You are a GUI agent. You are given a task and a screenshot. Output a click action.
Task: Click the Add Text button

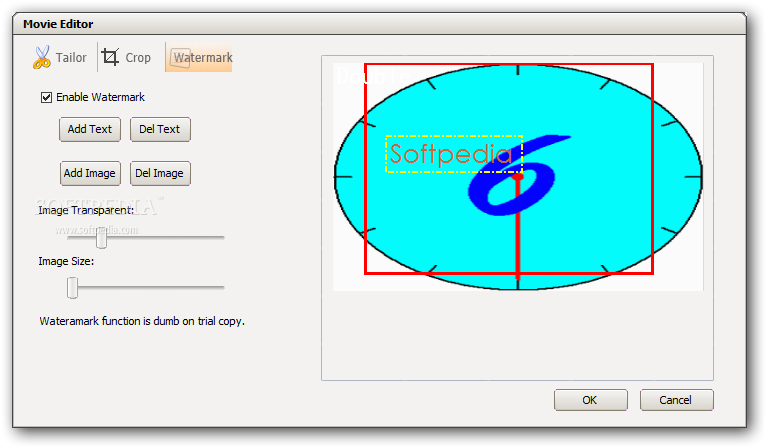click(90, 129)
